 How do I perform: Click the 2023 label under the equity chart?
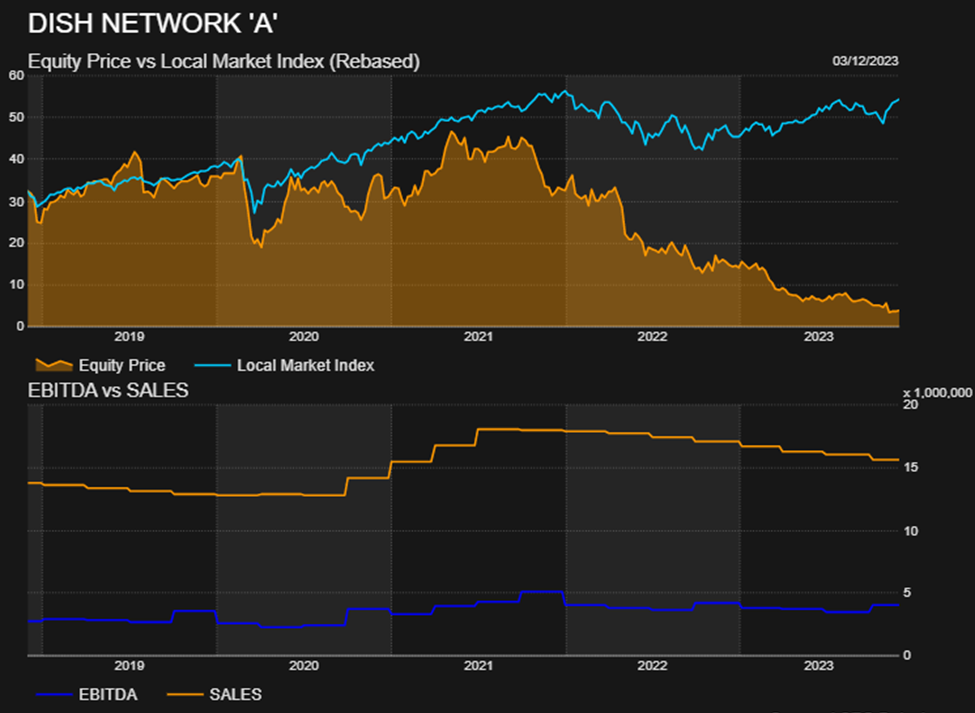[x=818, y=337]
